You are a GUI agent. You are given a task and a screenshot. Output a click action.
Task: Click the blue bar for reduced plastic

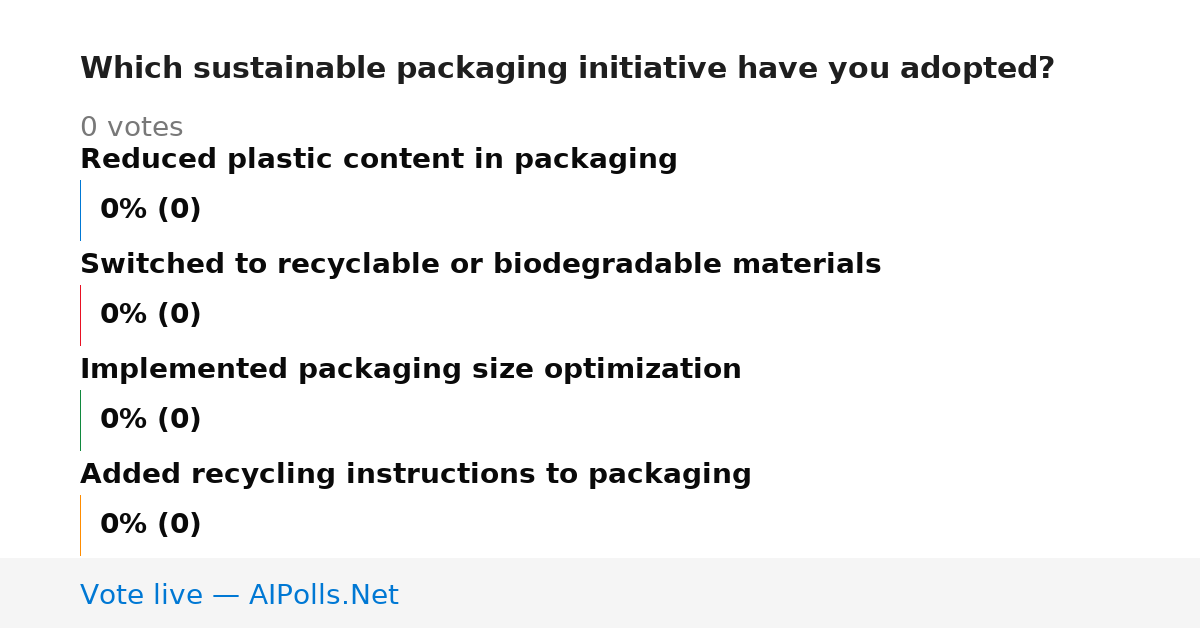[x=80, y=210]
